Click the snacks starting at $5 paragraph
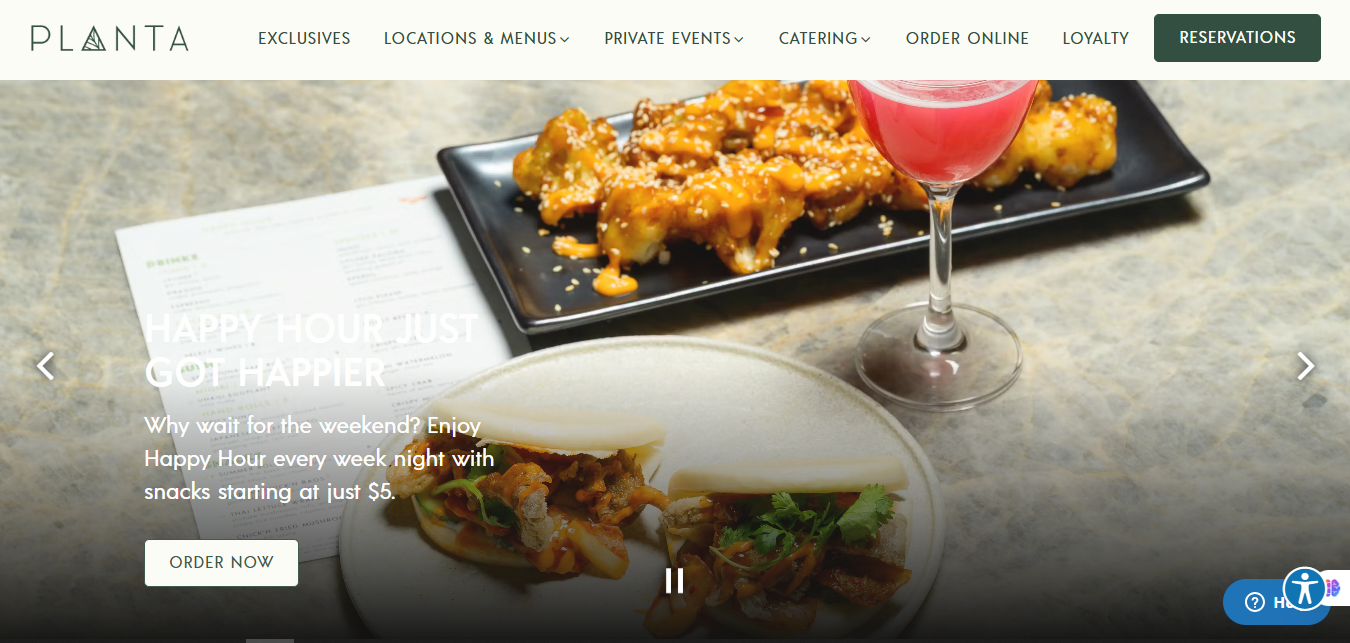Image resolution: width=1350 pixels, height=643 pixels. click(319, 458)
